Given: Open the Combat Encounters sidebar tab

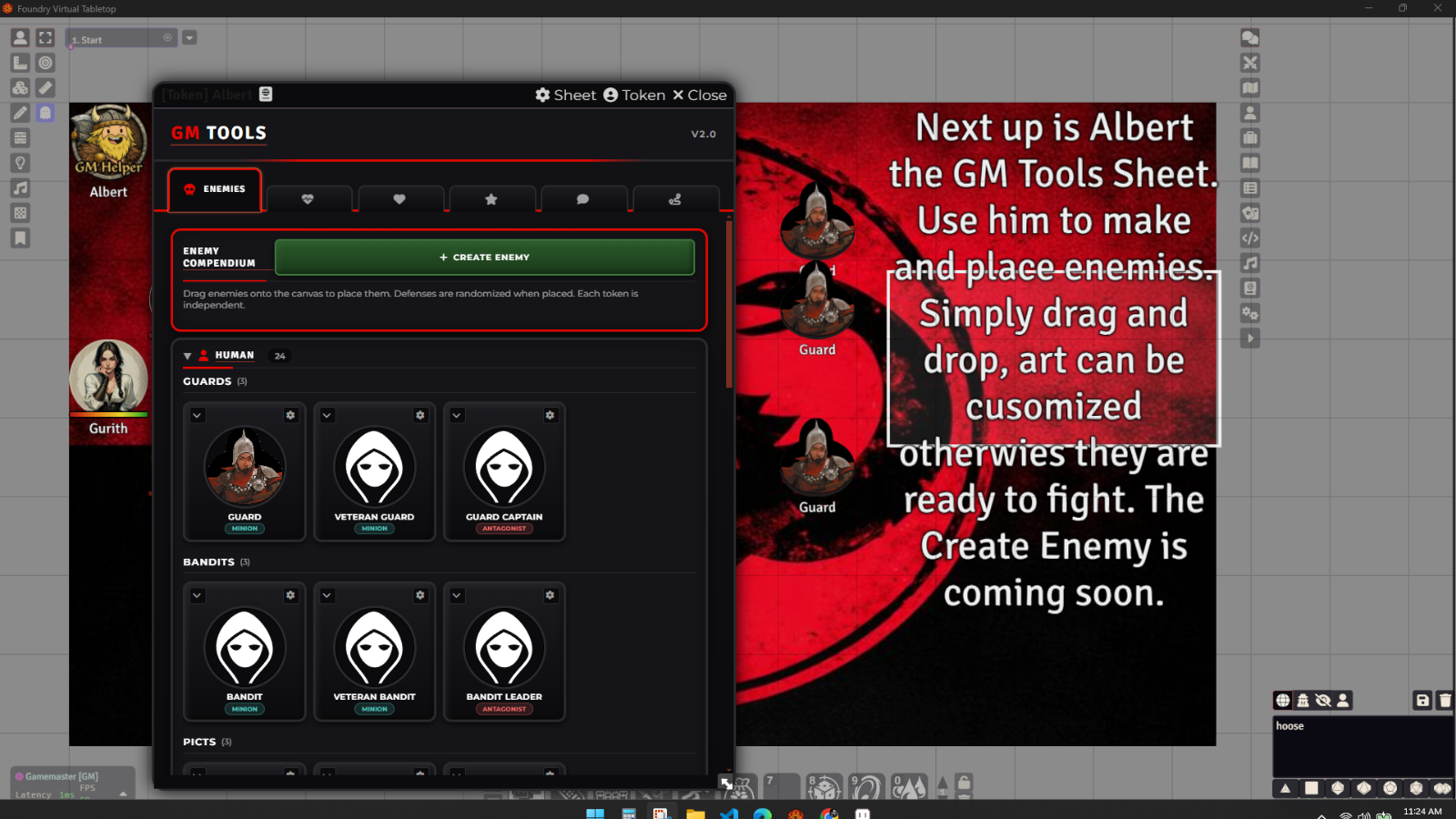Looking at the screenshot, I should [x=1250, y=63].
